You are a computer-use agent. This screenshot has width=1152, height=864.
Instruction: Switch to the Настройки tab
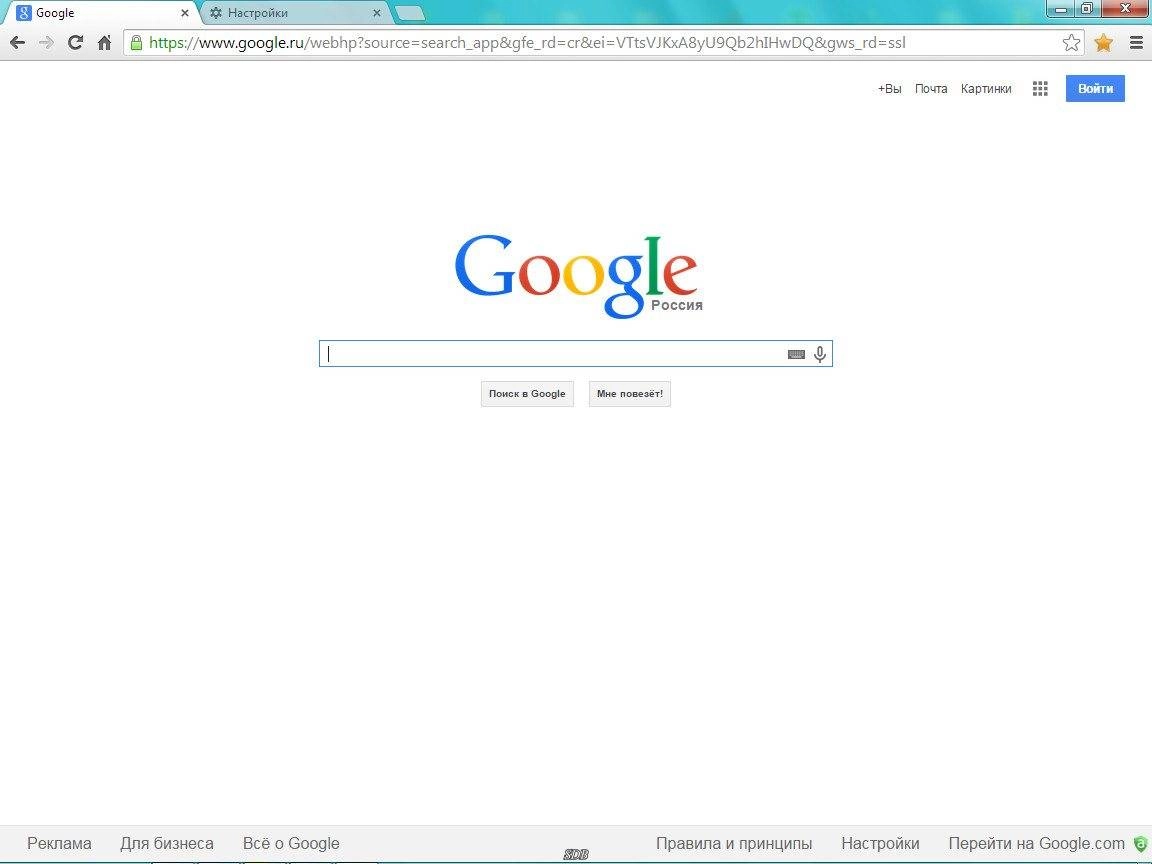294,12
